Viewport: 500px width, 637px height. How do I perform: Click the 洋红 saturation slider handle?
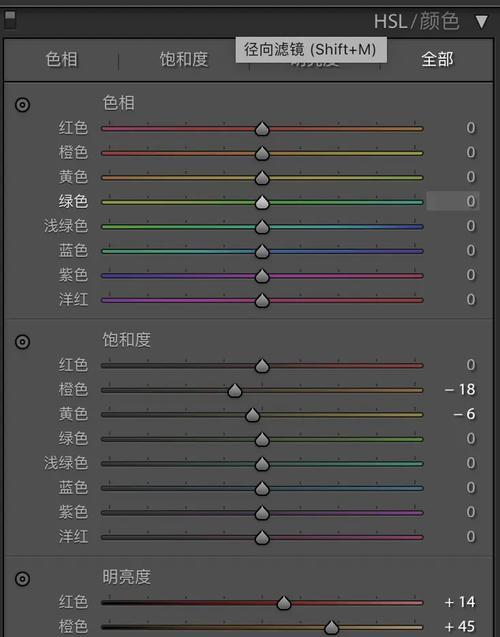pos(262,537)
